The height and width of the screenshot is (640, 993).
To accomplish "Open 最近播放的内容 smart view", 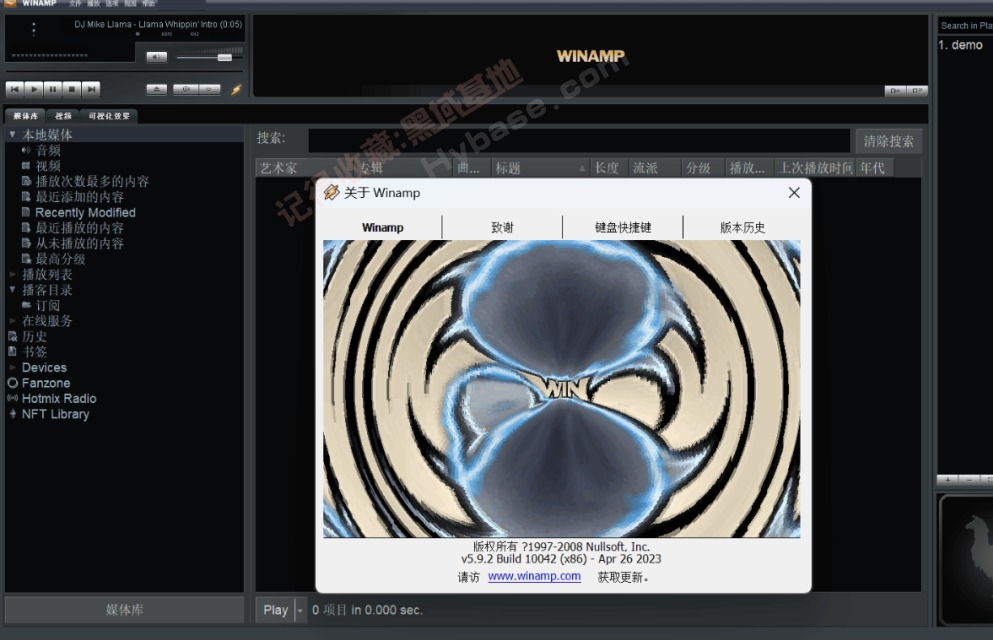I will pyautogui.click(x=80, y=228).
